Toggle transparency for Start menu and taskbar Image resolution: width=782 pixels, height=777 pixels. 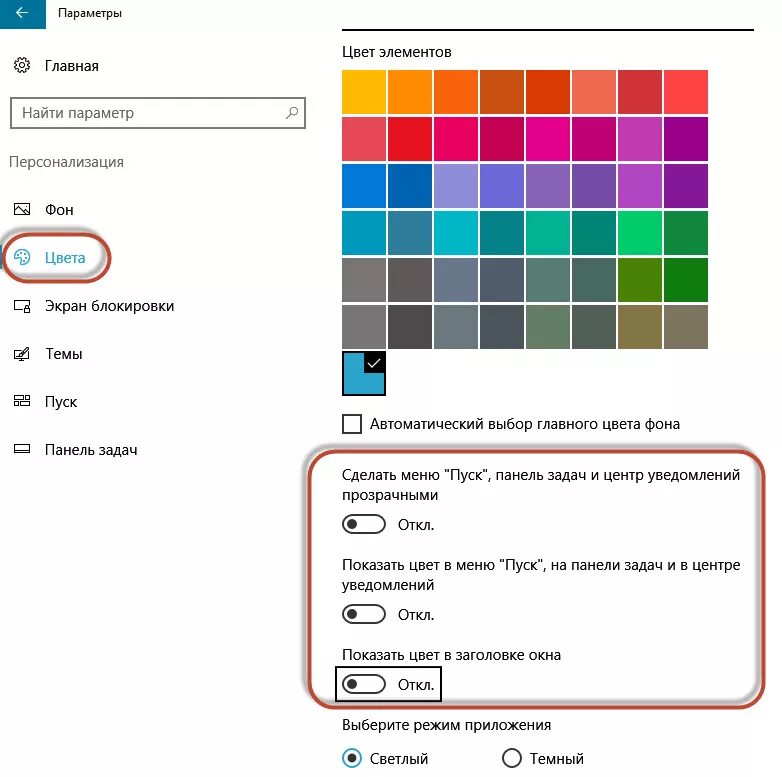point(364,525)
